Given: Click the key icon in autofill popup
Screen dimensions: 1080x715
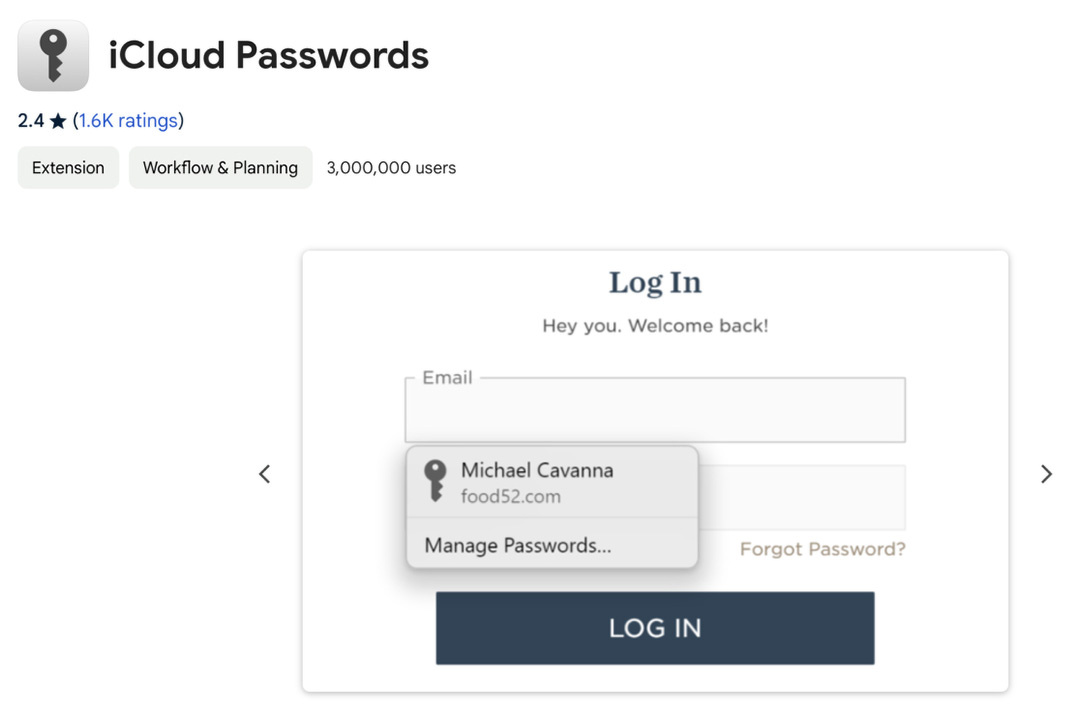Looking at the screenshot, I should click(x=435, y=481).
